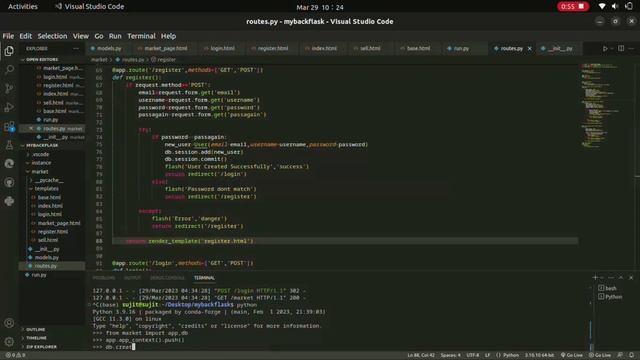Open the File menu
Image resolution: width=640 pixels, height=360 pixels.
[8, 36]
